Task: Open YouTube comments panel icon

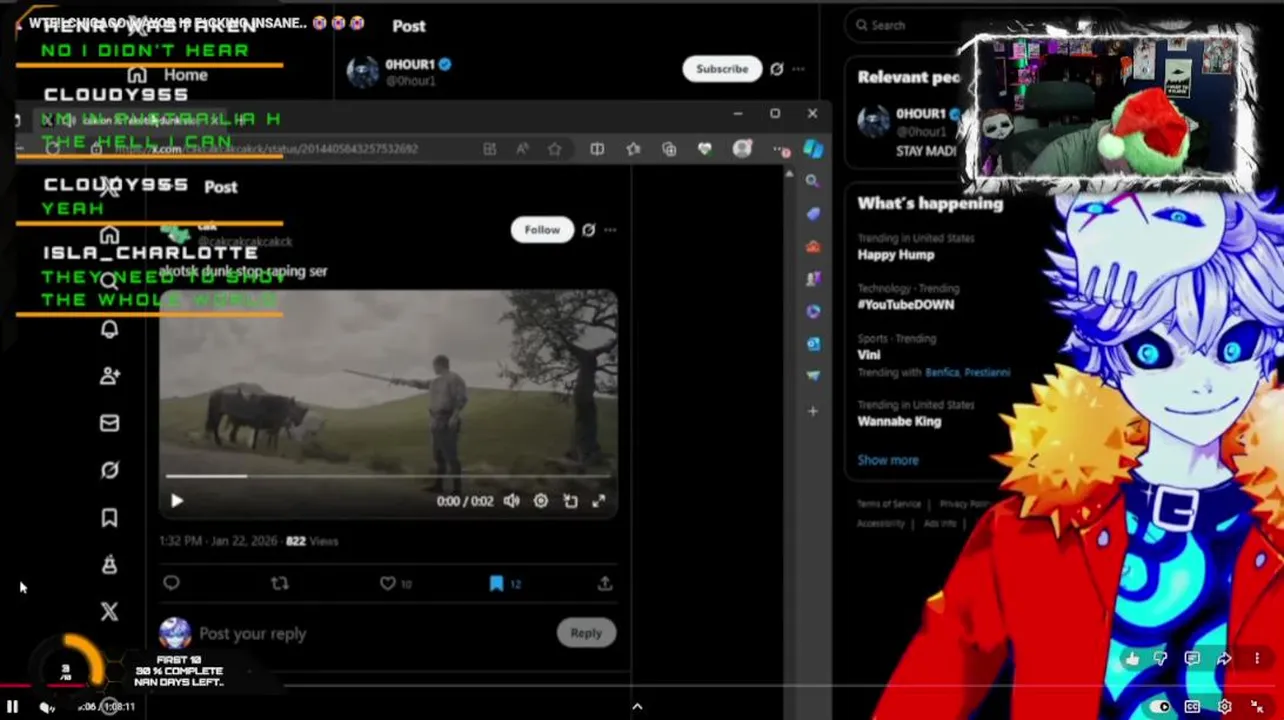Action: tap(1192, 659)
